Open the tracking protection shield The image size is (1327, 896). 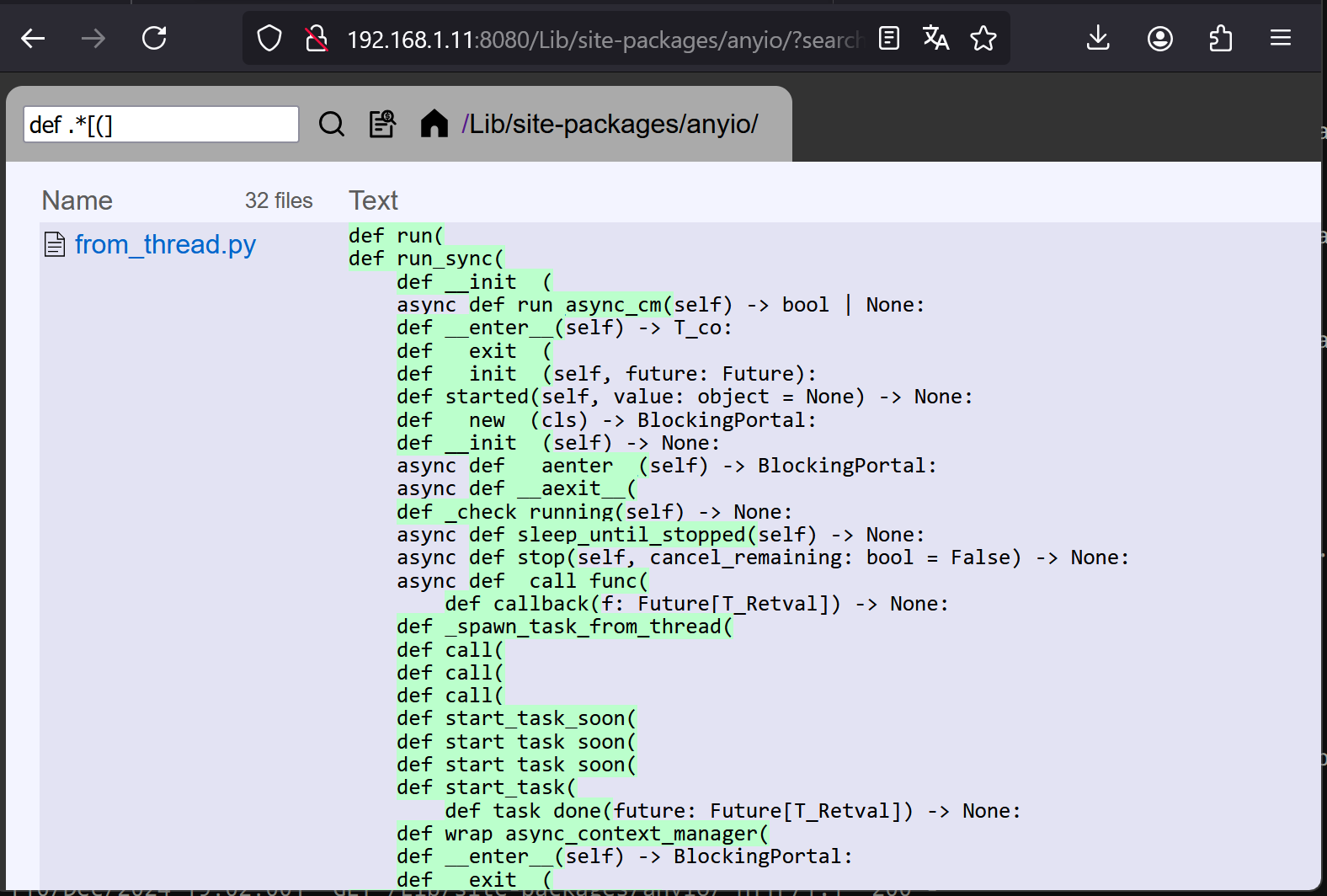click(x=269, y=39)
